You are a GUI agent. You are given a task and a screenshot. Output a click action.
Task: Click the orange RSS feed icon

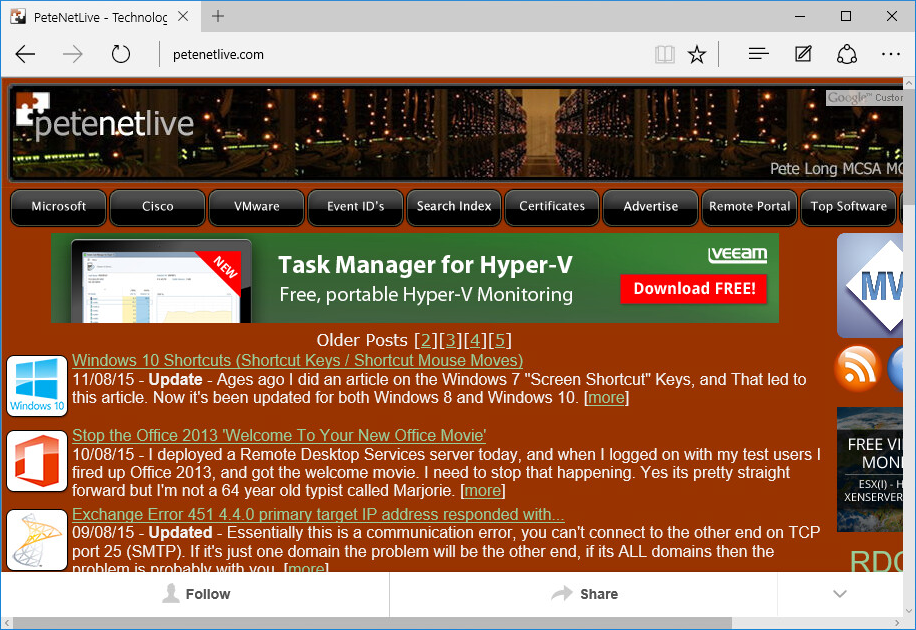pos(858,368)
